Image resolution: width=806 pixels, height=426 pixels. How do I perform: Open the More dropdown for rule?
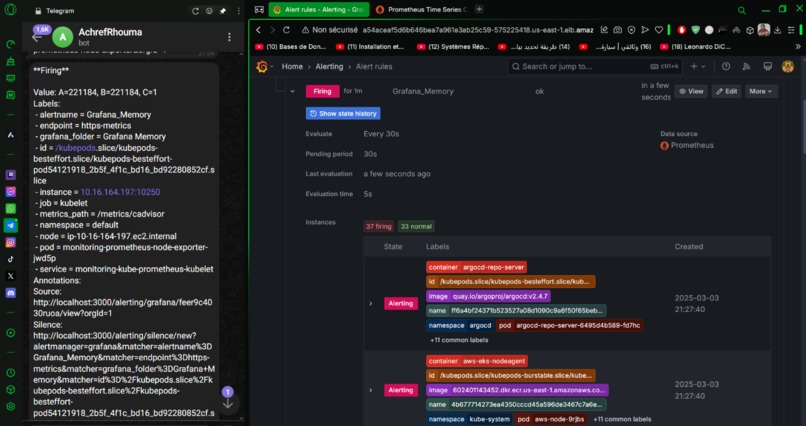(x=761, y=91)
